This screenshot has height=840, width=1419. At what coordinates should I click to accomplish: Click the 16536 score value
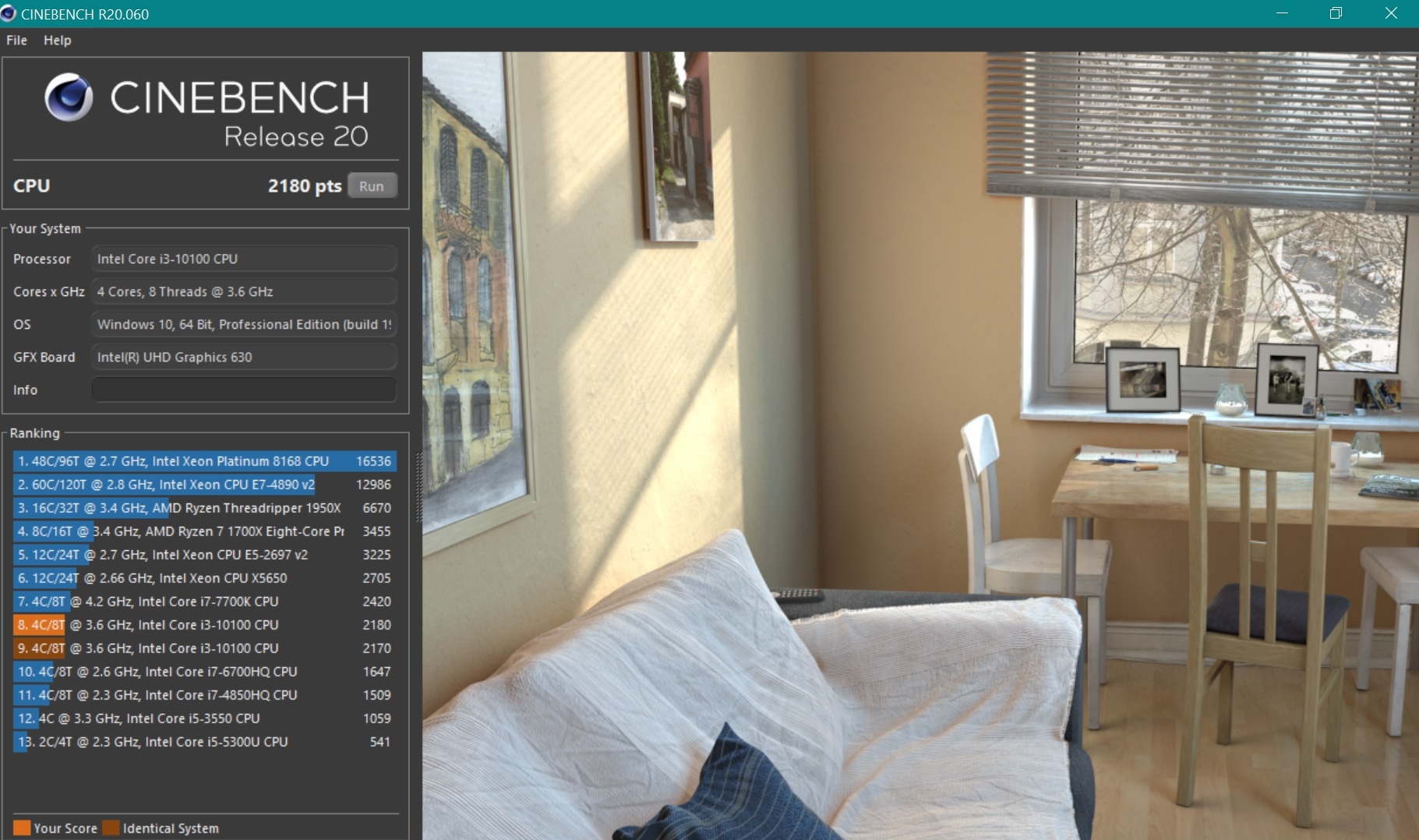(x=373, y=461)
